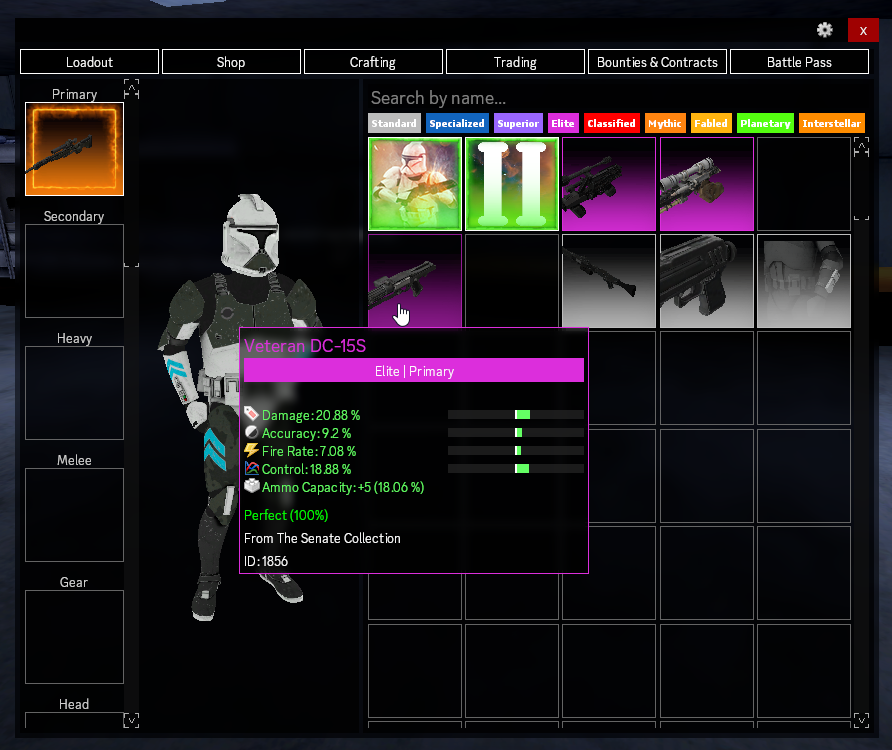Screen dimensions: 892x750
Task: Select the Veteran DC-15S inventory item
Action: tap(415, 281)
